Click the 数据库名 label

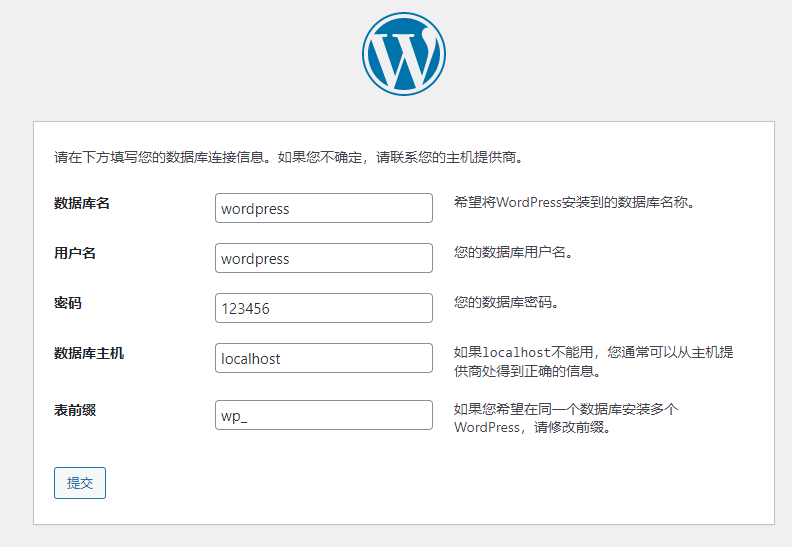[x=82, y=203]
